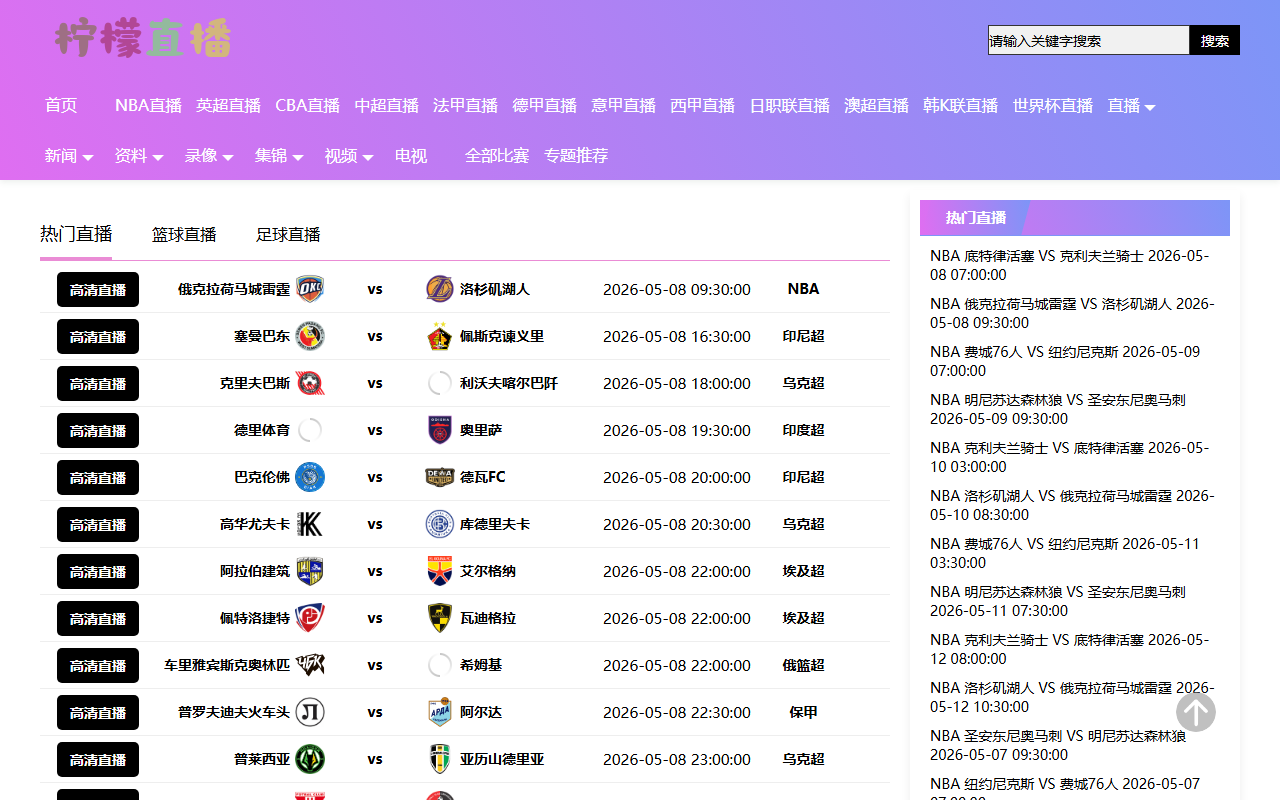The image size is (1280, 800).
Task: Click 高清直播 for the 阿拉伯建筑 match
Action: (x=98, y=572)
